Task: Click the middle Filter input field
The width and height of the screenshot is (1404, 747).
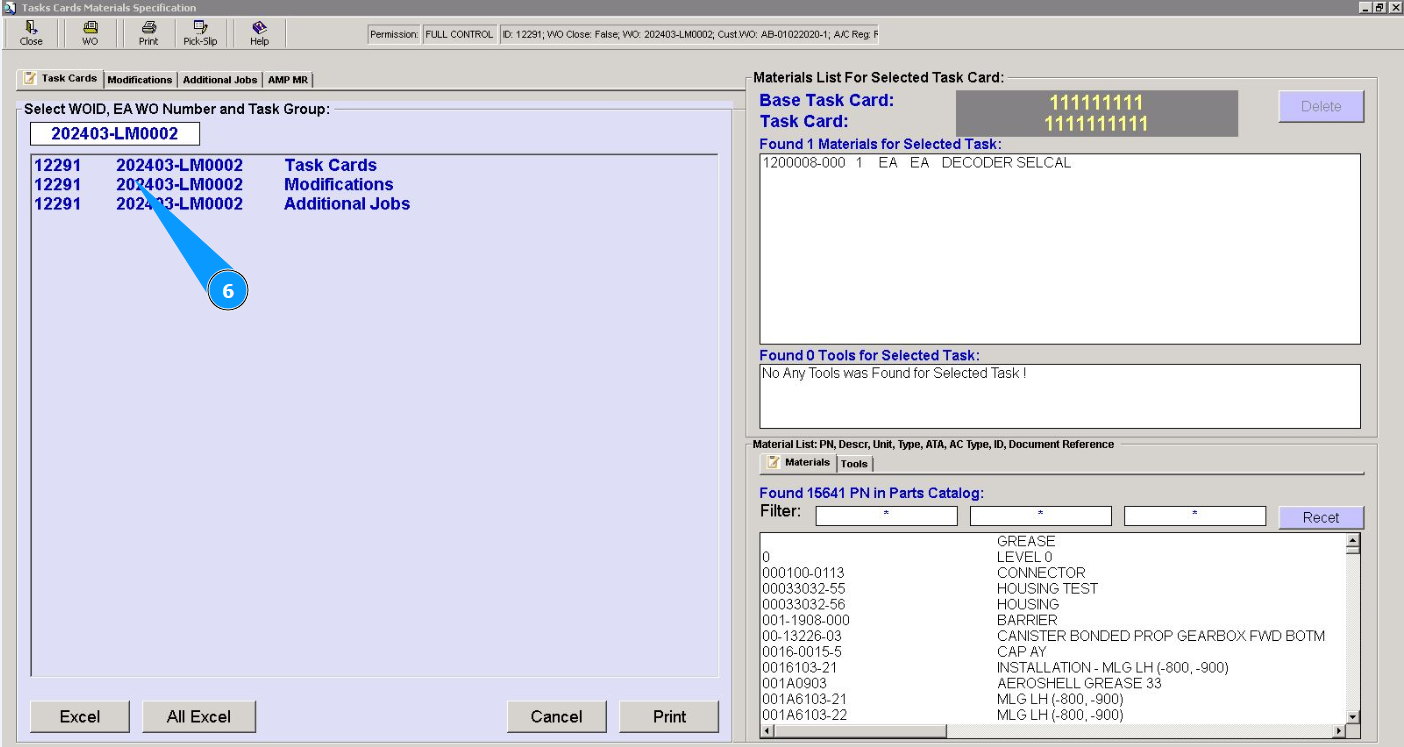Action: [x=1040, y=516]
